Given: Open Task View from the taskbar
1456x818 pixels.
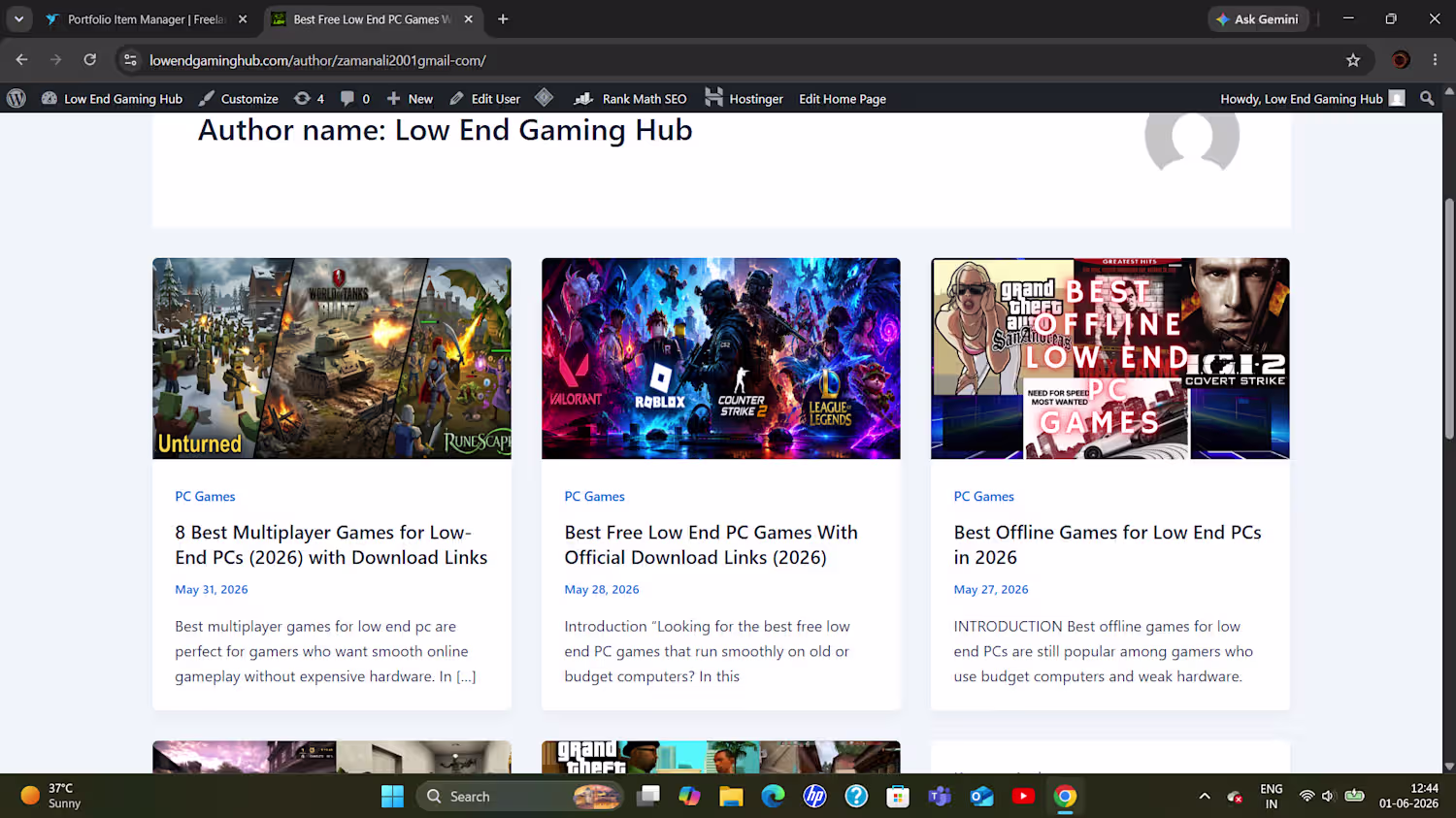Looking at the screenshot, I should click(x=648, y=797).
